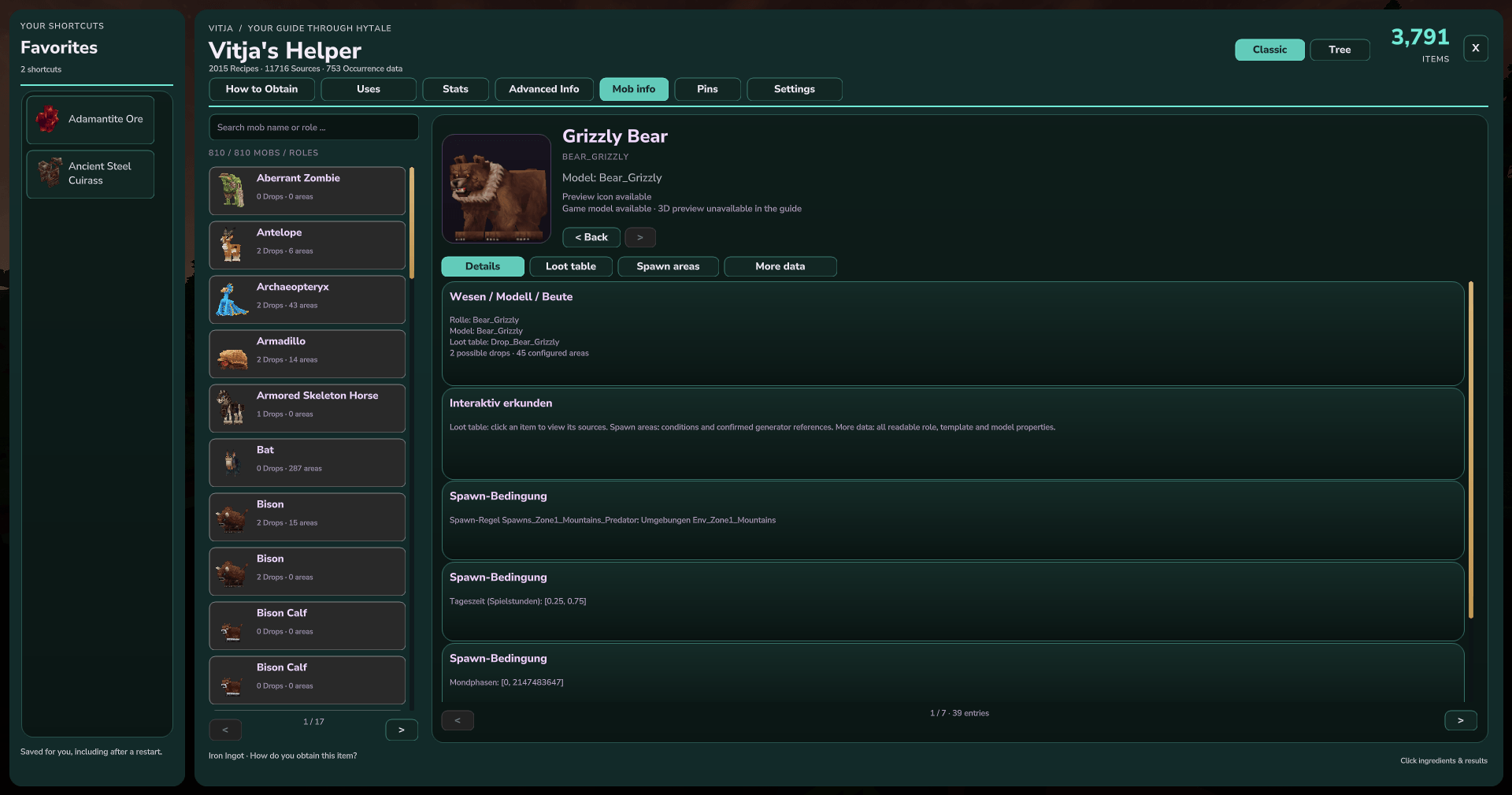This screenshot has width=1512, height=795.
Task: Select the Details sub-tab
Action: coord(483,266)
